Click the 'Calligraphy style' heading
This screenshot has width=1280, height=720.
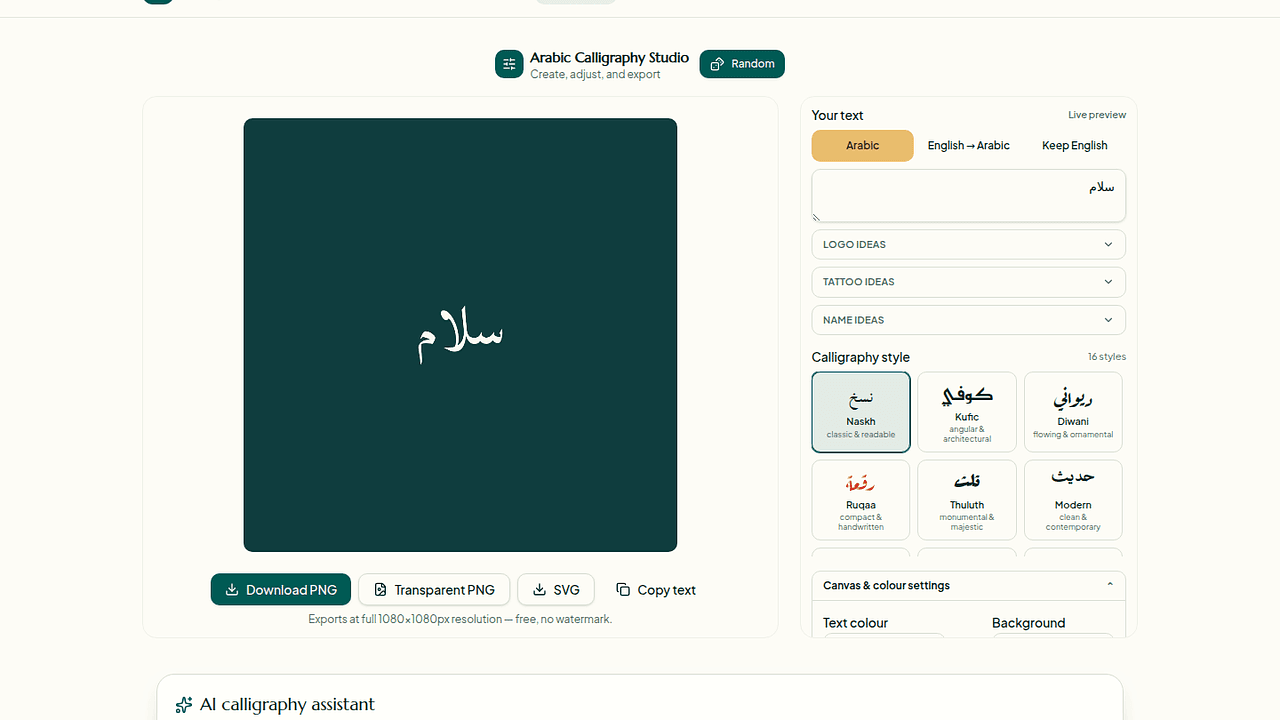(x=861, y=357)
